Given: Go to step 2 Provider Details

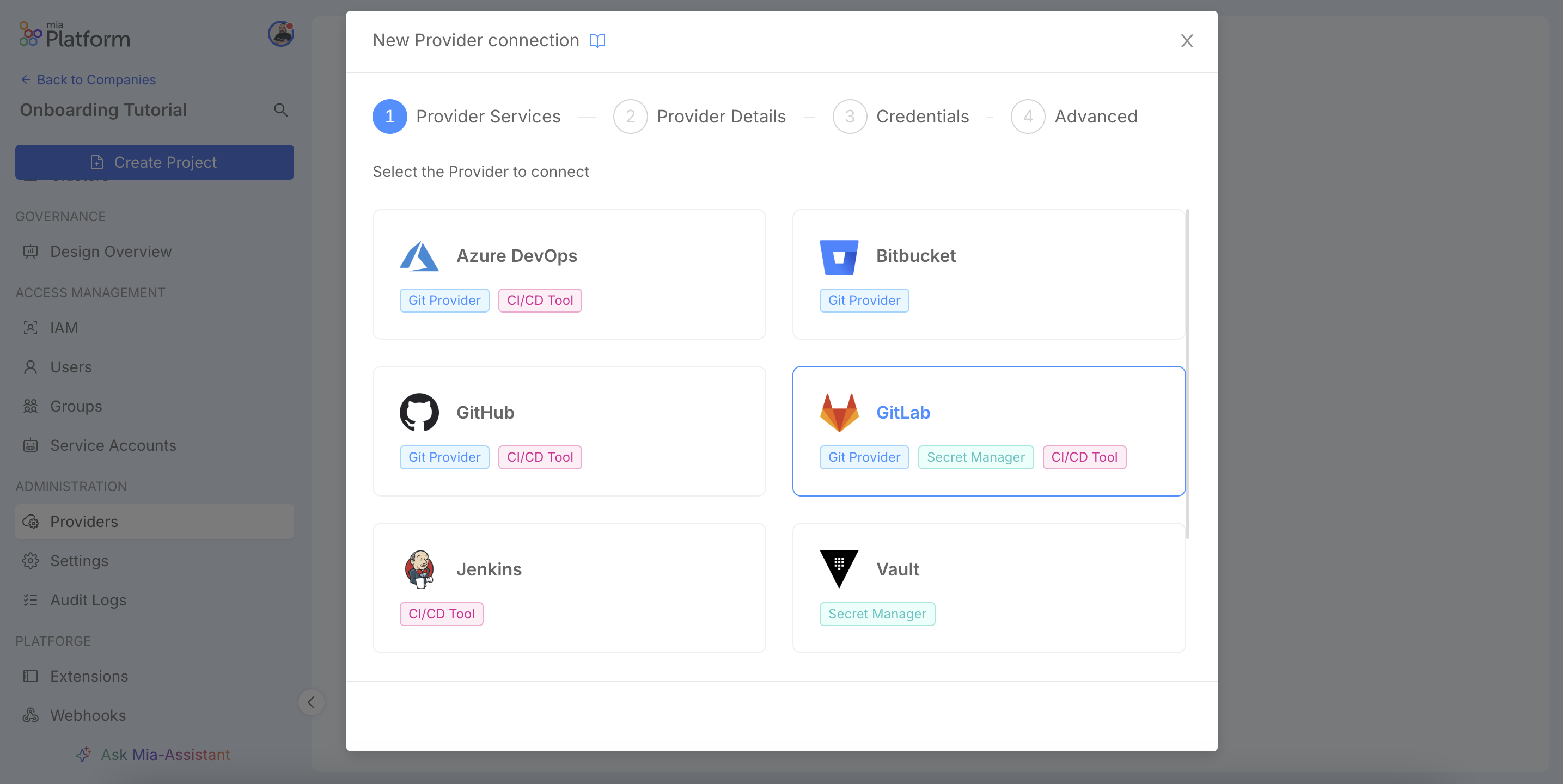Looking at the screenshot, I should point(699,117).
